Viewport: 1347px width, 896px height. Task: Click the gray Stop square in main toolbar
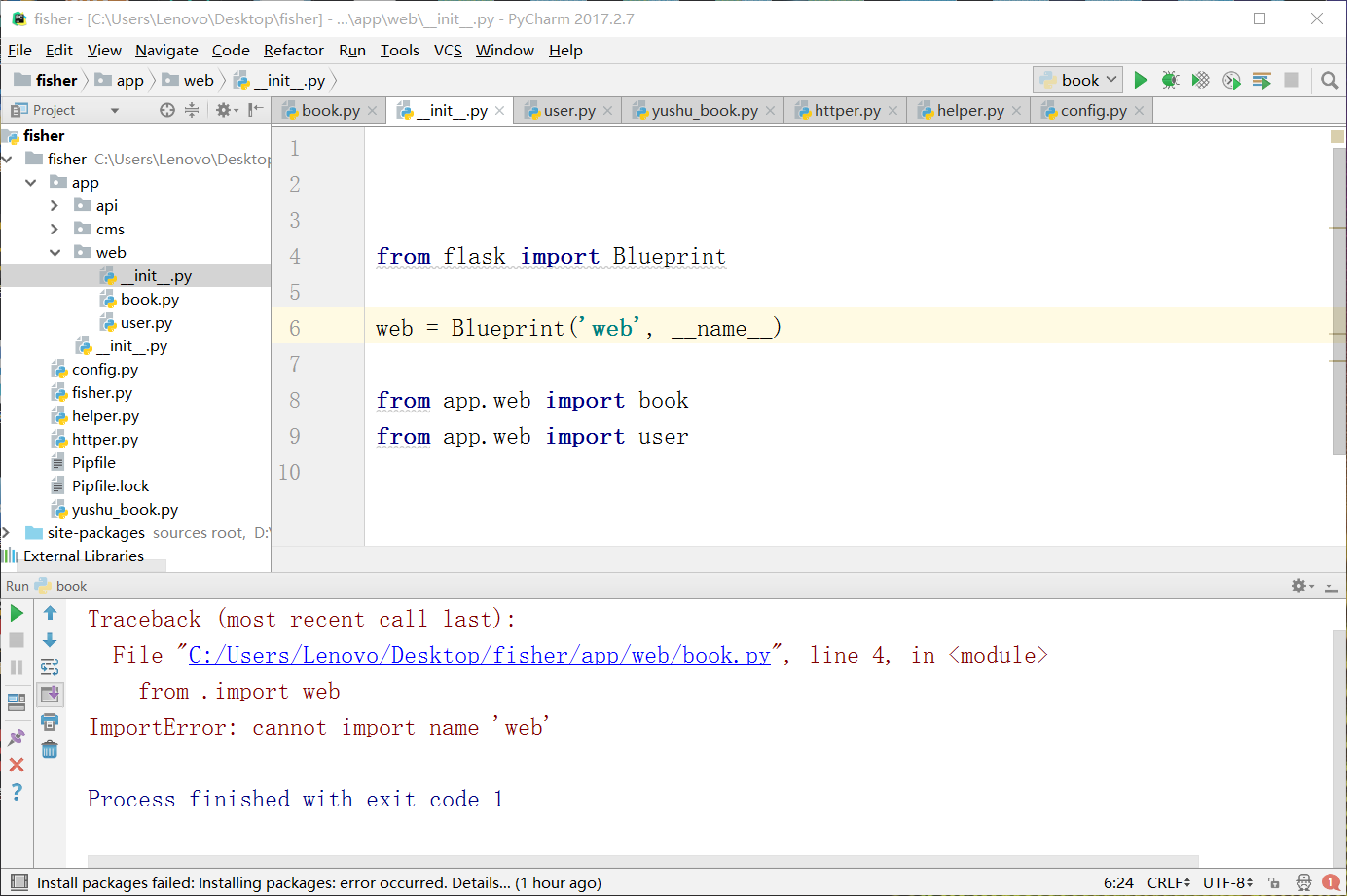1292,80
